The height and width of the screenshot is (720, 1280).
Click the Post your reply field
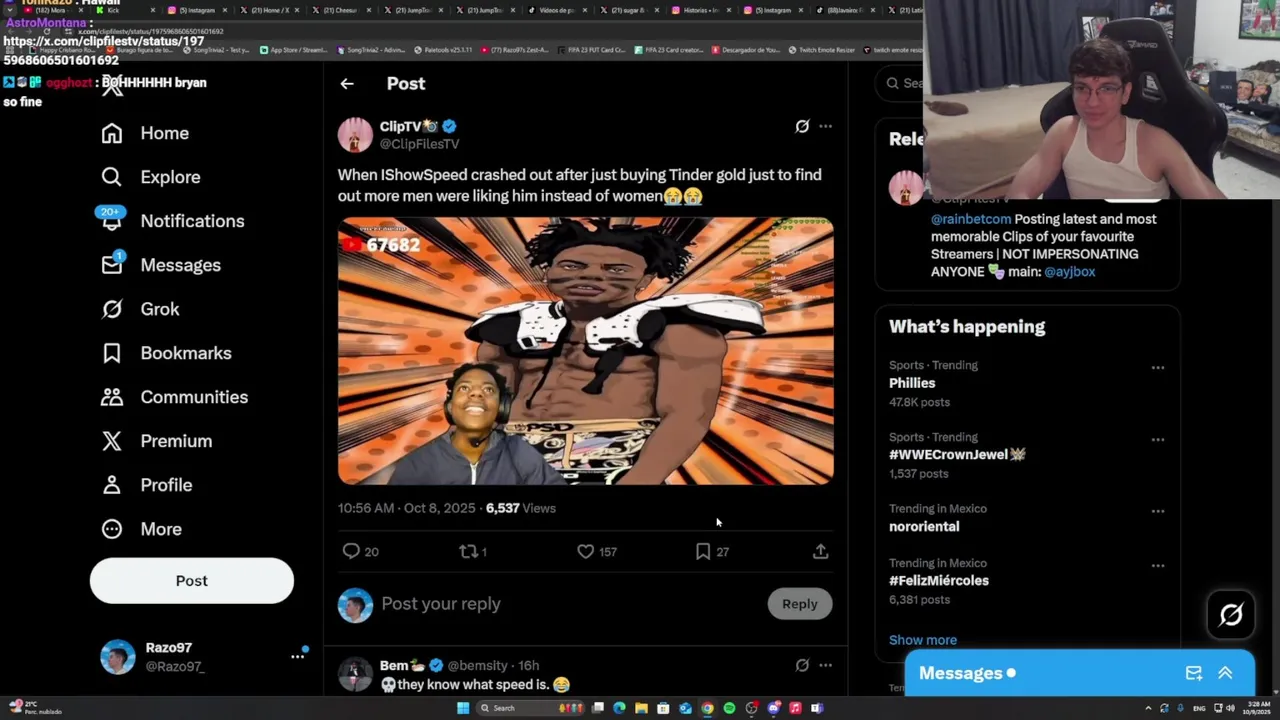click(570, 604)
